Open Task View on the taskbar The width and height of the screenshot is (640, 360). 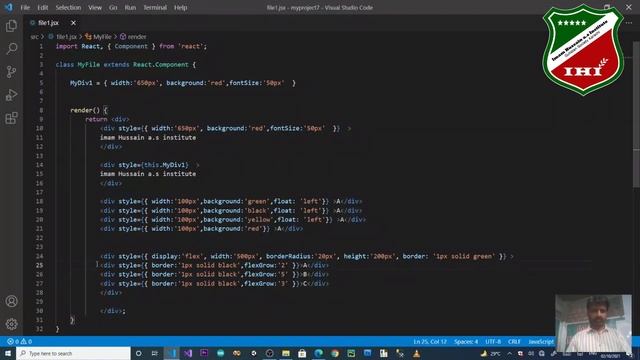point(155,353)
